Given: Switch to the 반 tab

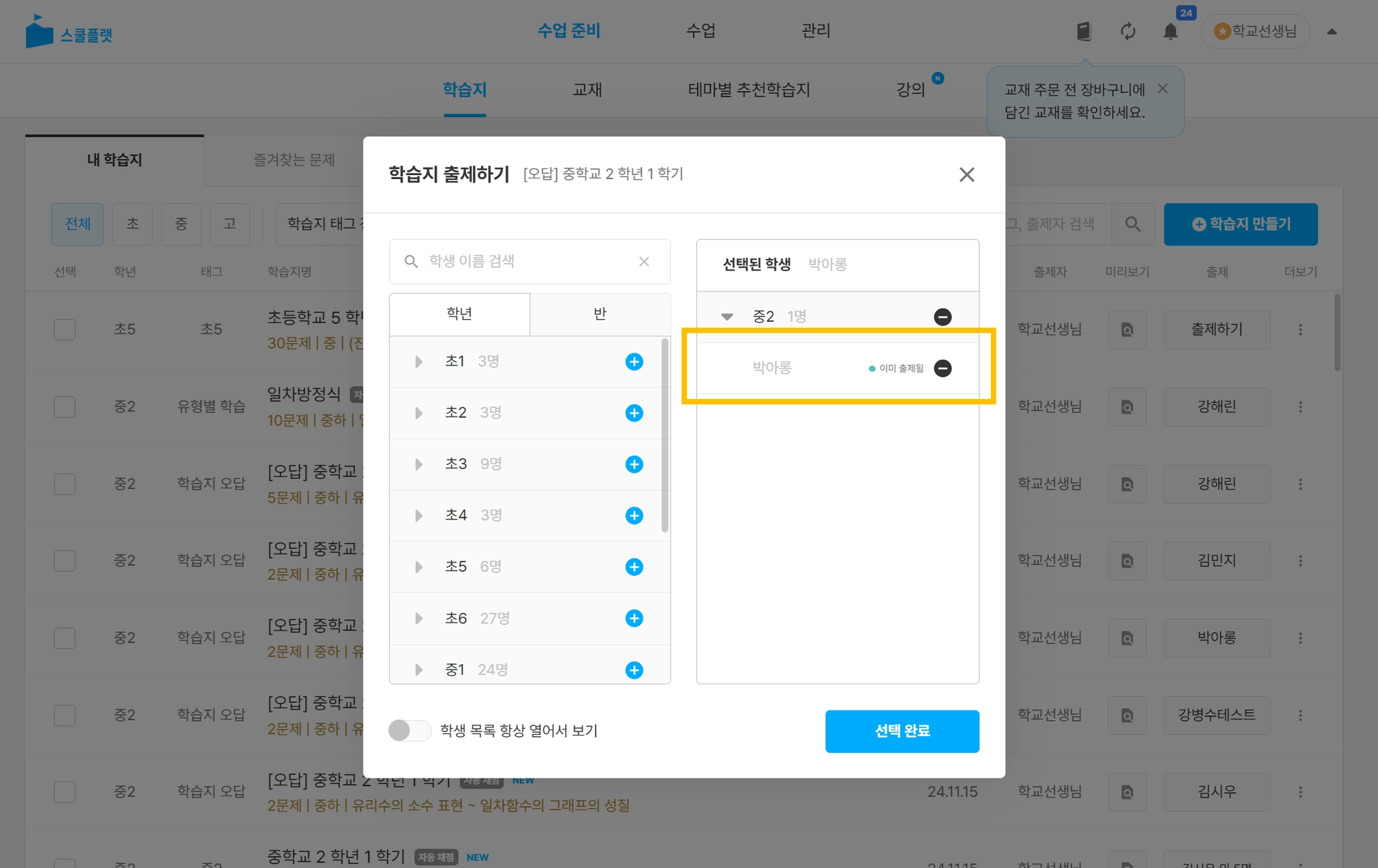Looking at the screenshot, I should (x=600, y=314).
